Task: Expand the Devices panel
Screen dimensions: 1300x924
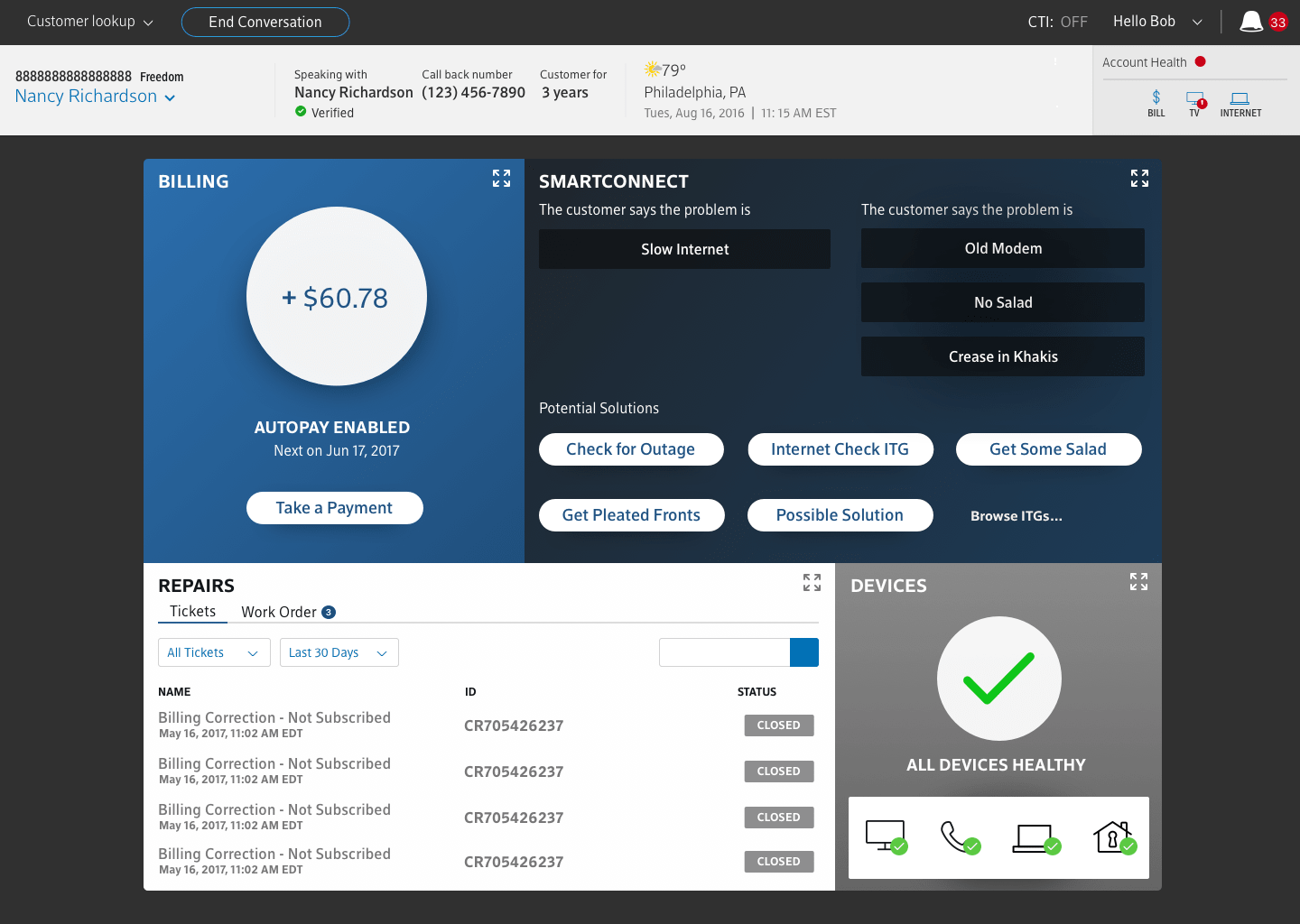Action: [x=1138, y=582]
